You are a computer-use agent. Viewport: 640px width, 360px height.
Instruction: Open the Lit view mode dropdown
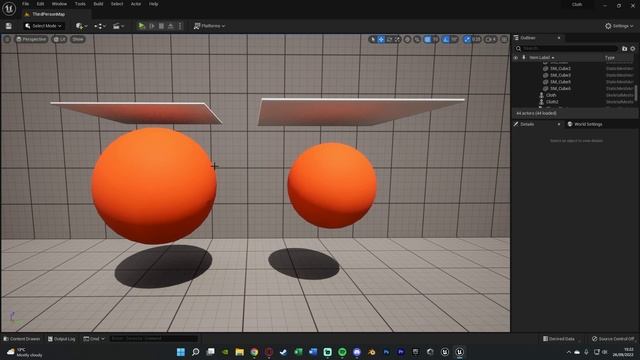[60, 39]
